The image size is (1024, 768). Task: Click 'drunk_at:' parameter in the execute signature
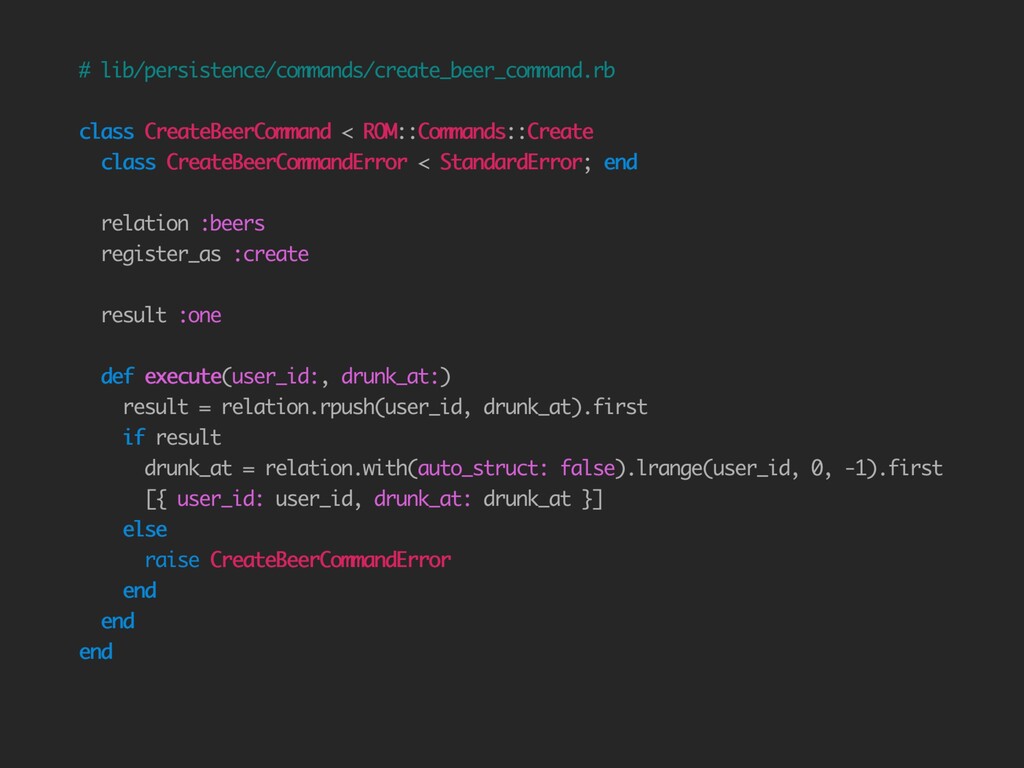(x=390, y=376)
